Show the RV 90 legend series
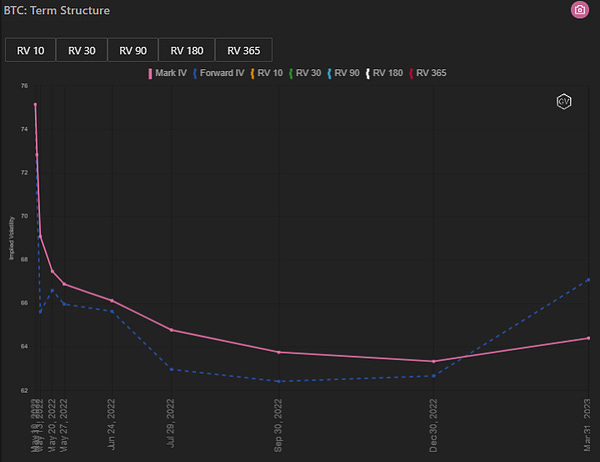The height and width of the screenshot is (462, 600). pyautogui.click(x=344, y=73)
